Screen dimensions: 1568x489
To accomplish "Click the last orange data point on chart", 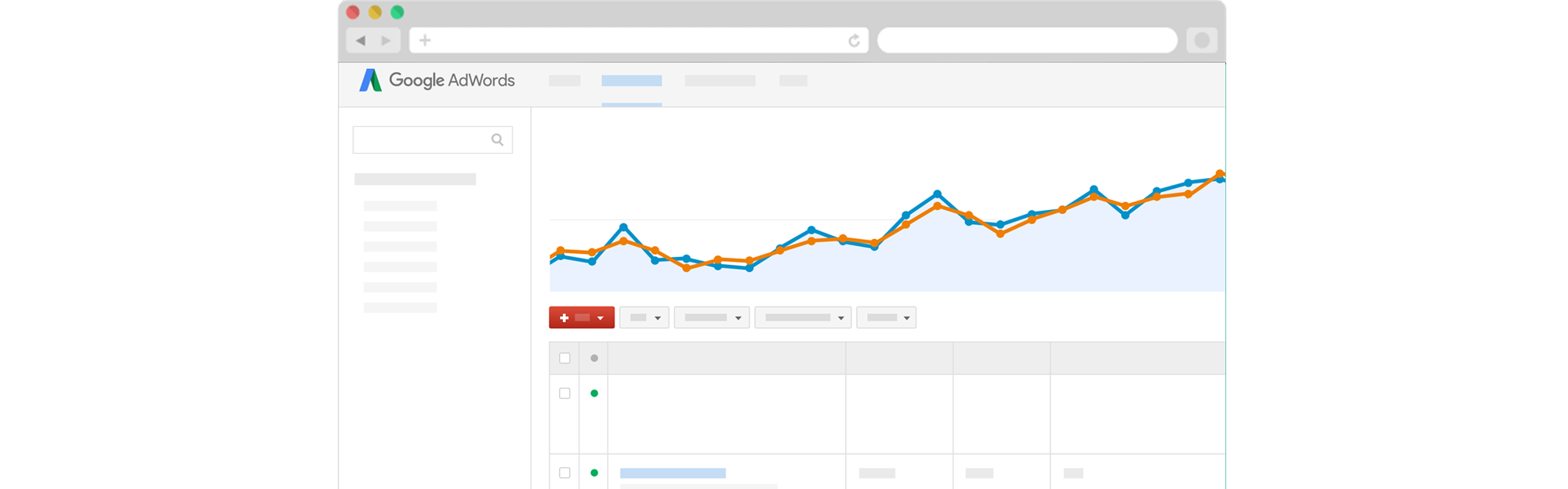I will click(1220, 174).
